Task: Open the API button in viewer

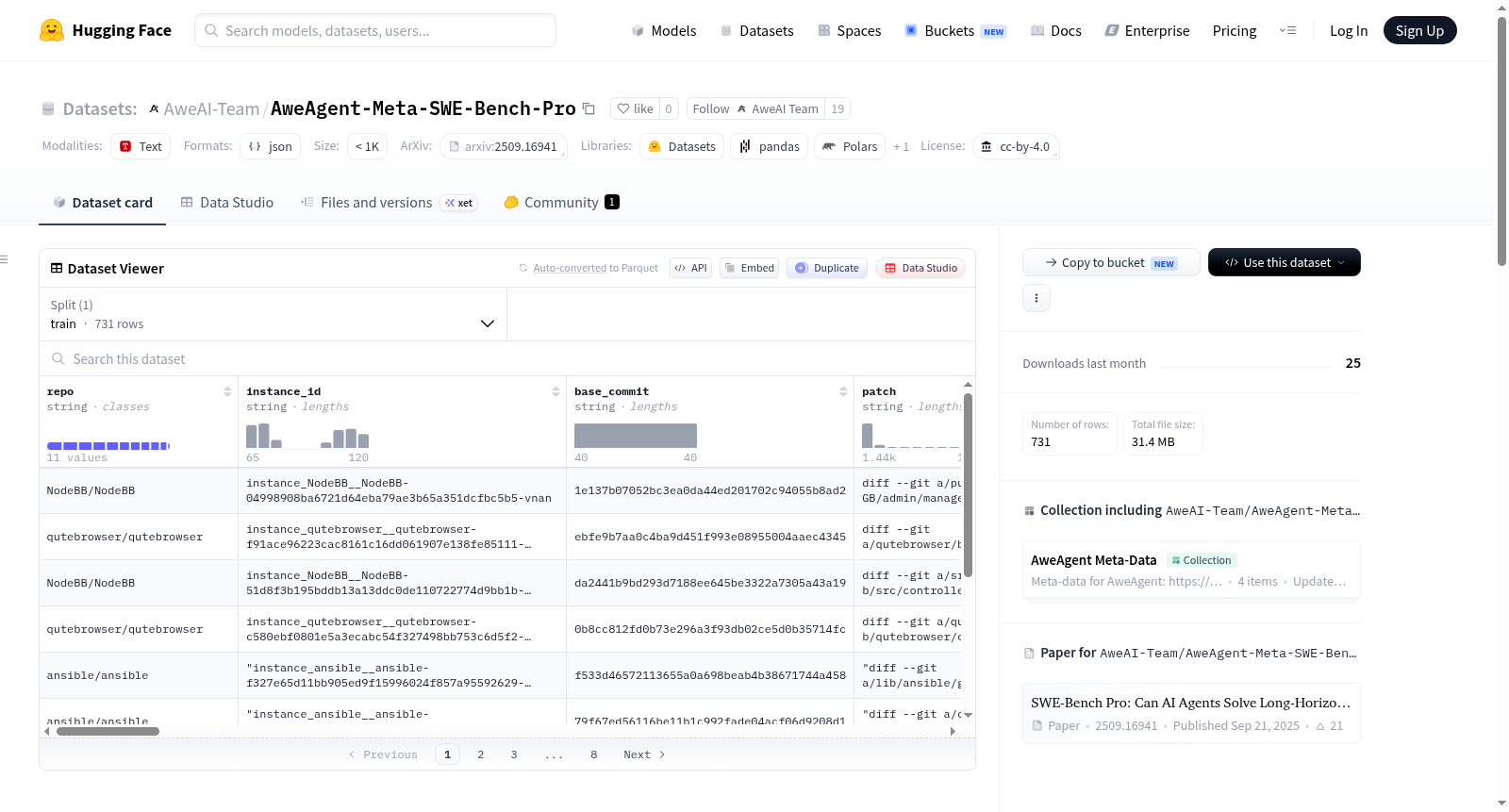Action: coord(690,268)
